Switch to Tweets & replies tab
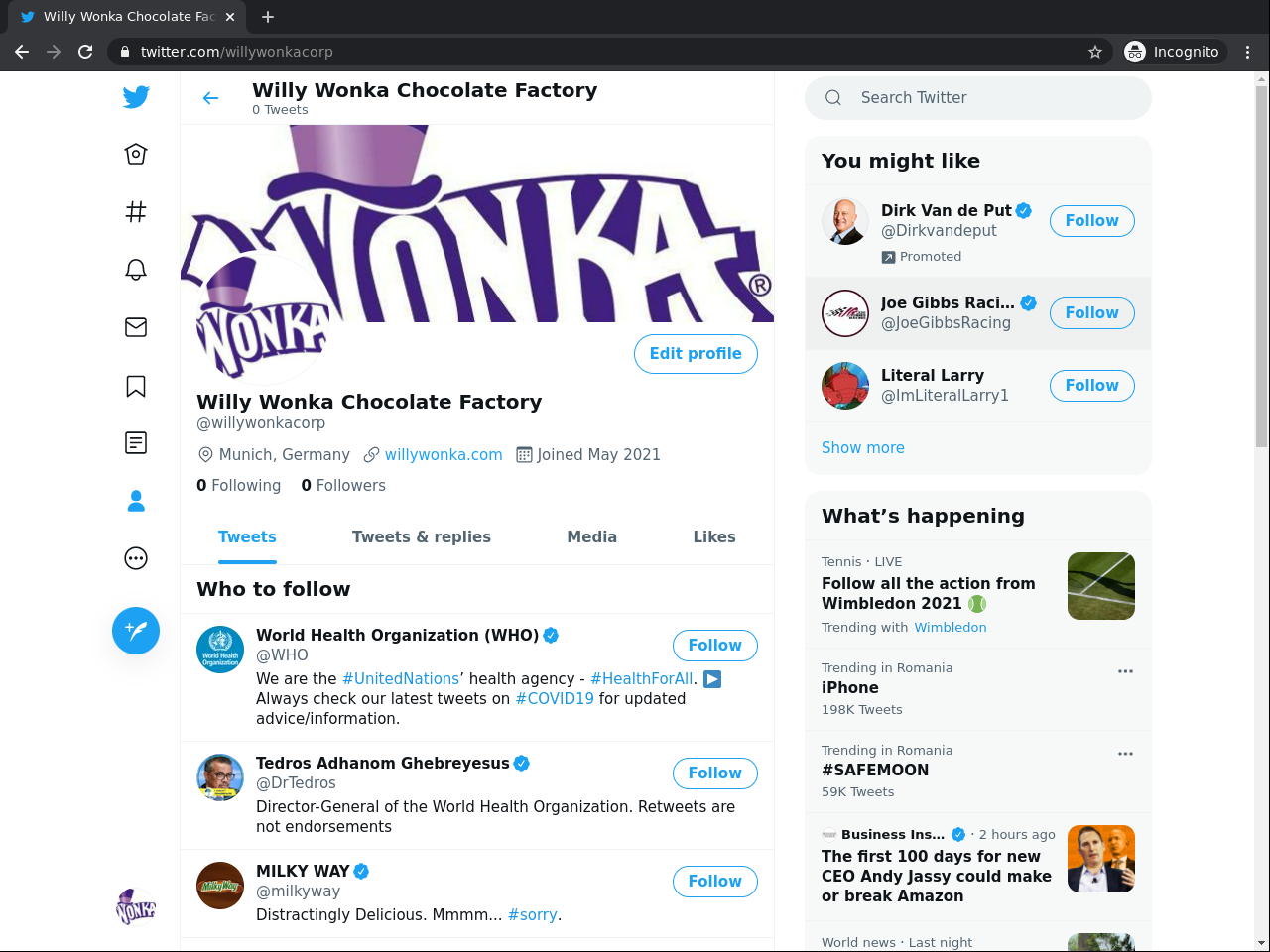Image resolution: width=1270 pixels, height=952 pixels. point(421,537)
